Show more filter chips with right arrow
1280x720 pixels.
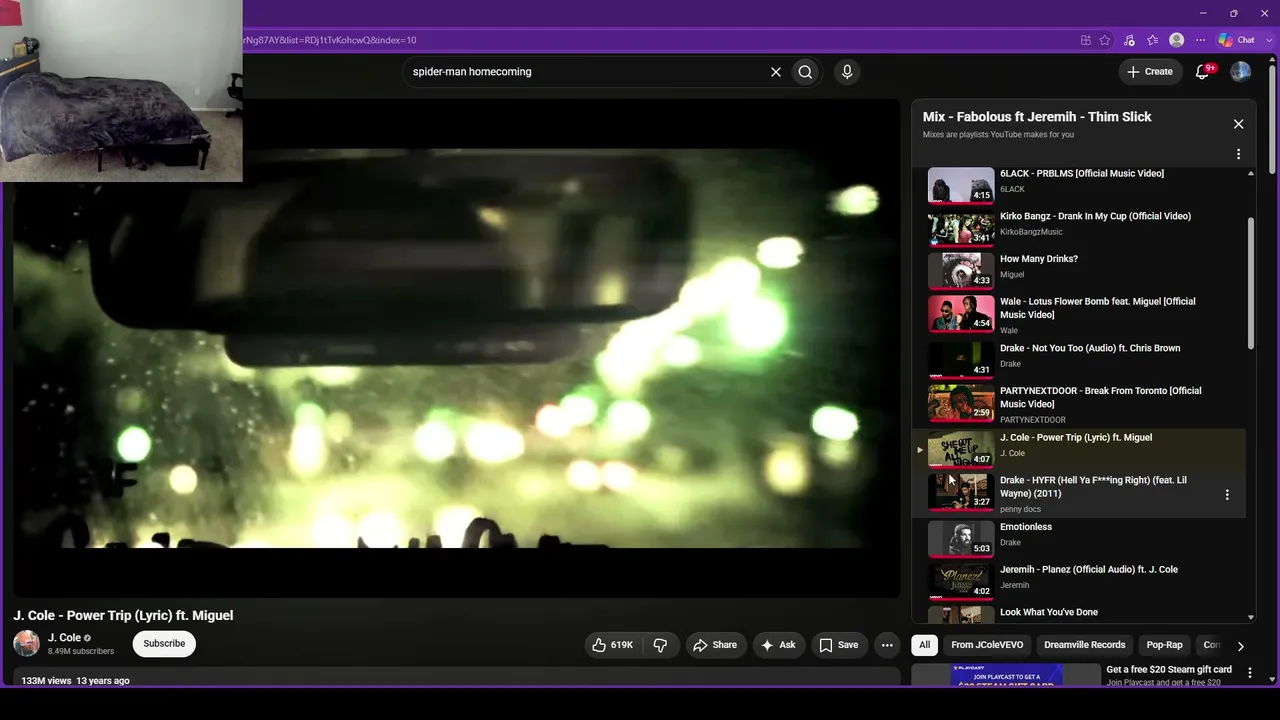tap(1240, 646)
